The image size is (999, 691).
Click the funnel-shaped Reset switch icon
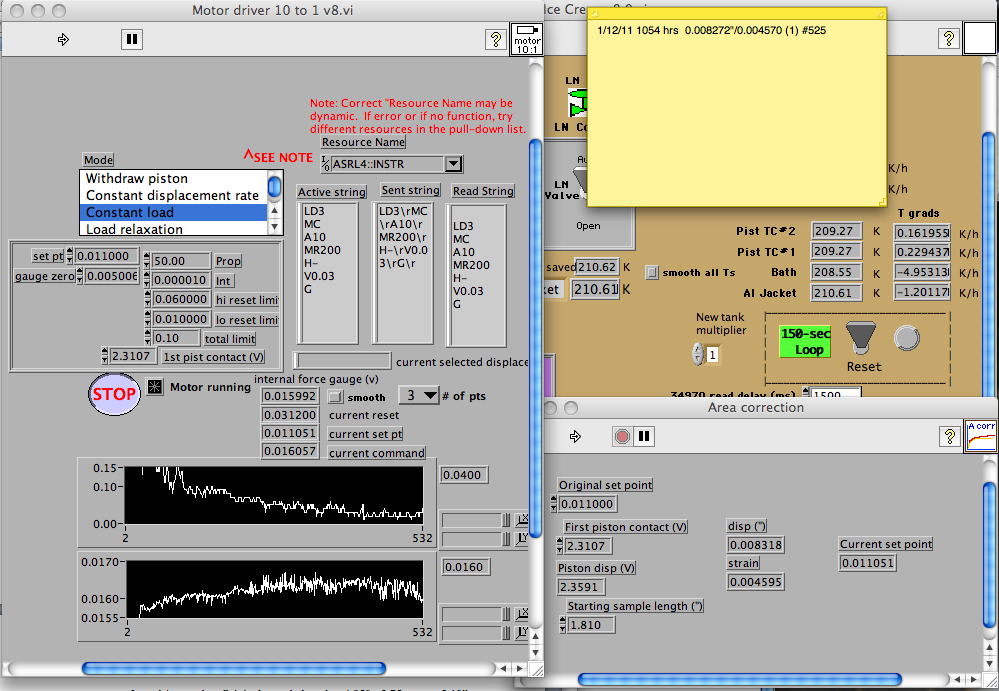(x=860, y=337)
